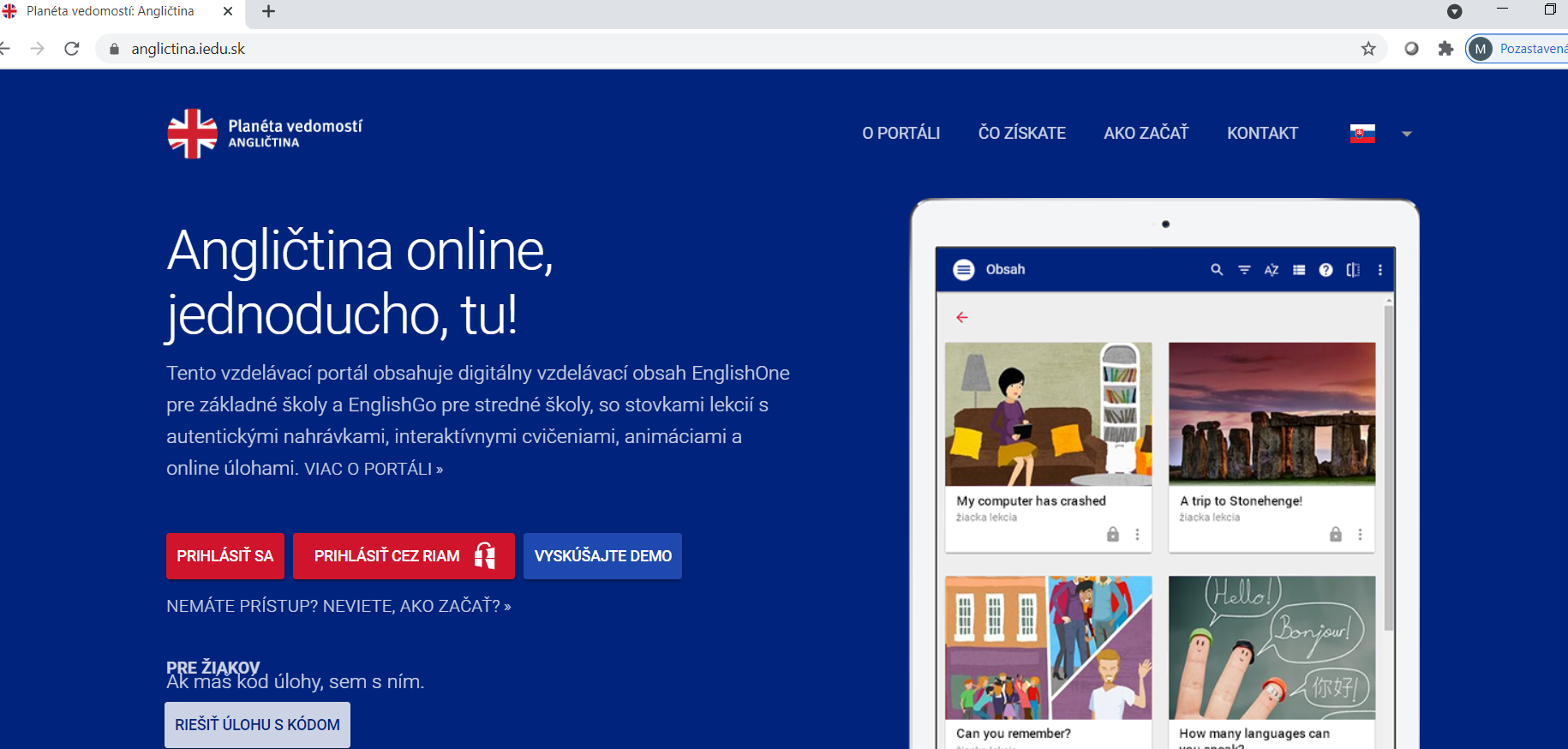The width and height of the screenshot is (1568, 749).
Task: Open the Chrome profile Pozastavená button
Action: [1517, 49]
